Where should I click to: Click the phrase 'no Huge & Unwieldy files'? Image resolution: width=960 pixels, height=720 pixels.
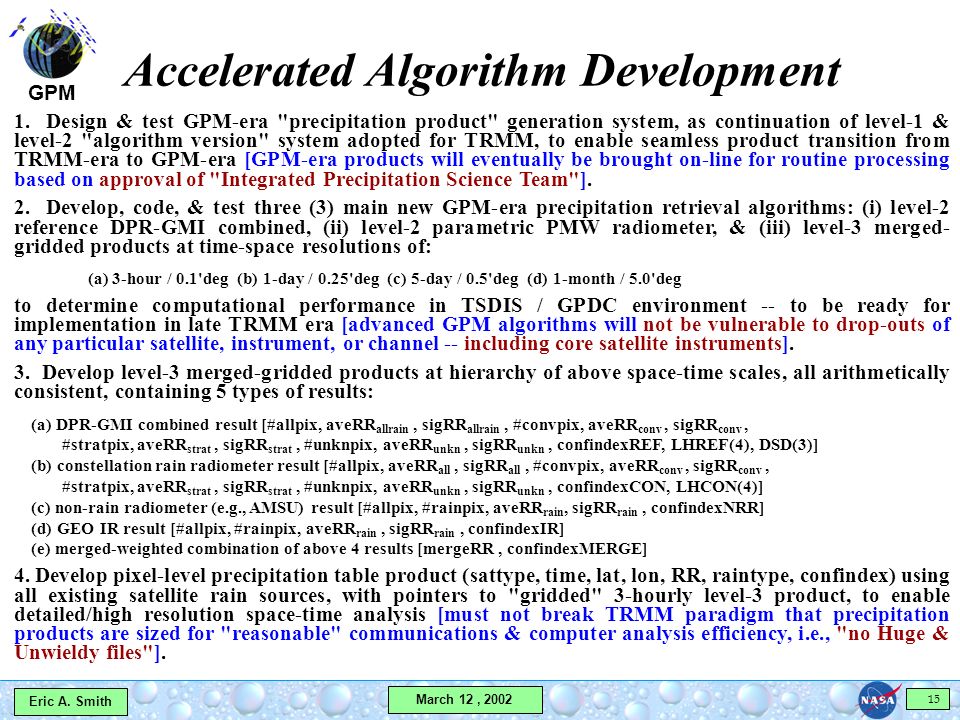point(482,643)
